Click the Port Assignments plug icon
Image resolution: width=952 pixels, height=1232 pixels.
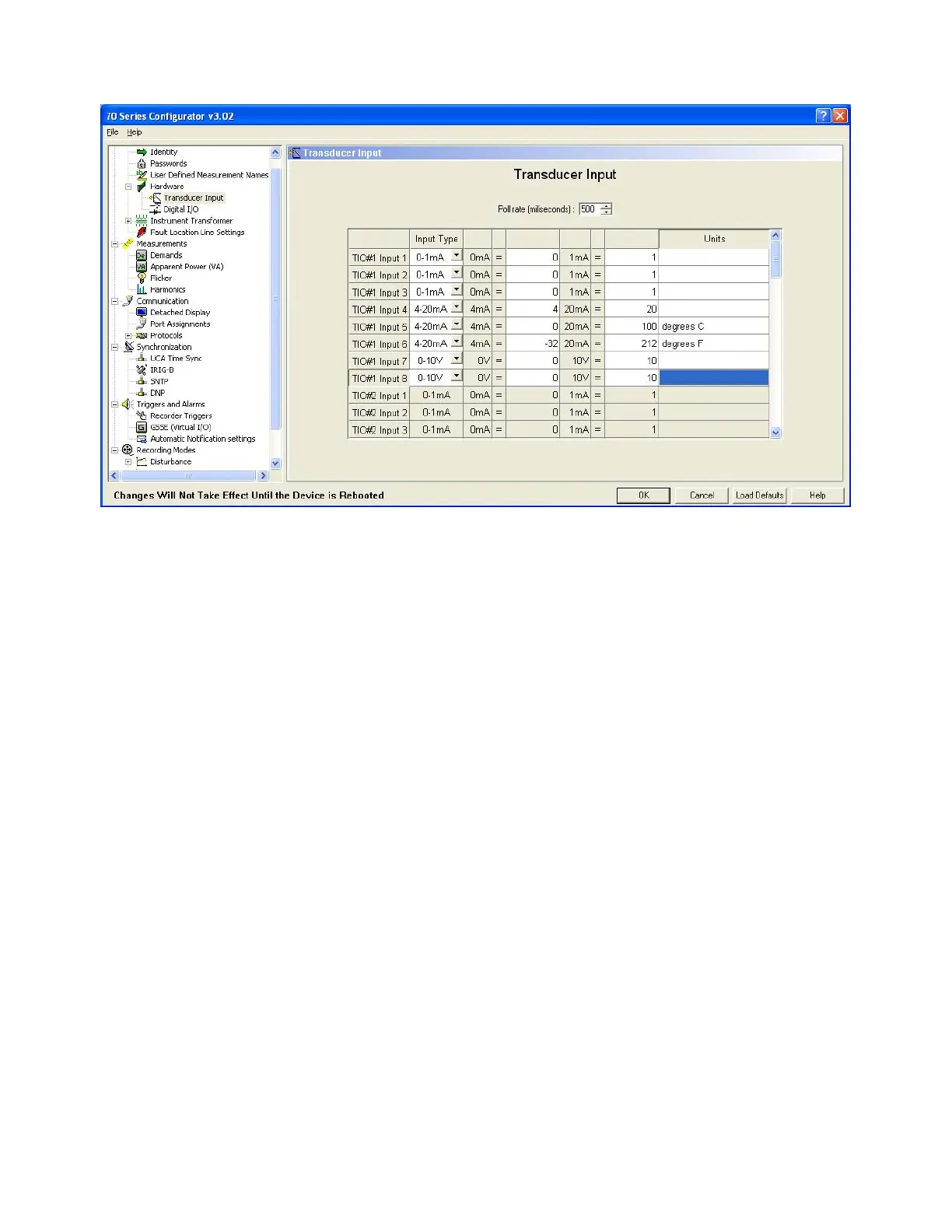click(x=142, y=324)
